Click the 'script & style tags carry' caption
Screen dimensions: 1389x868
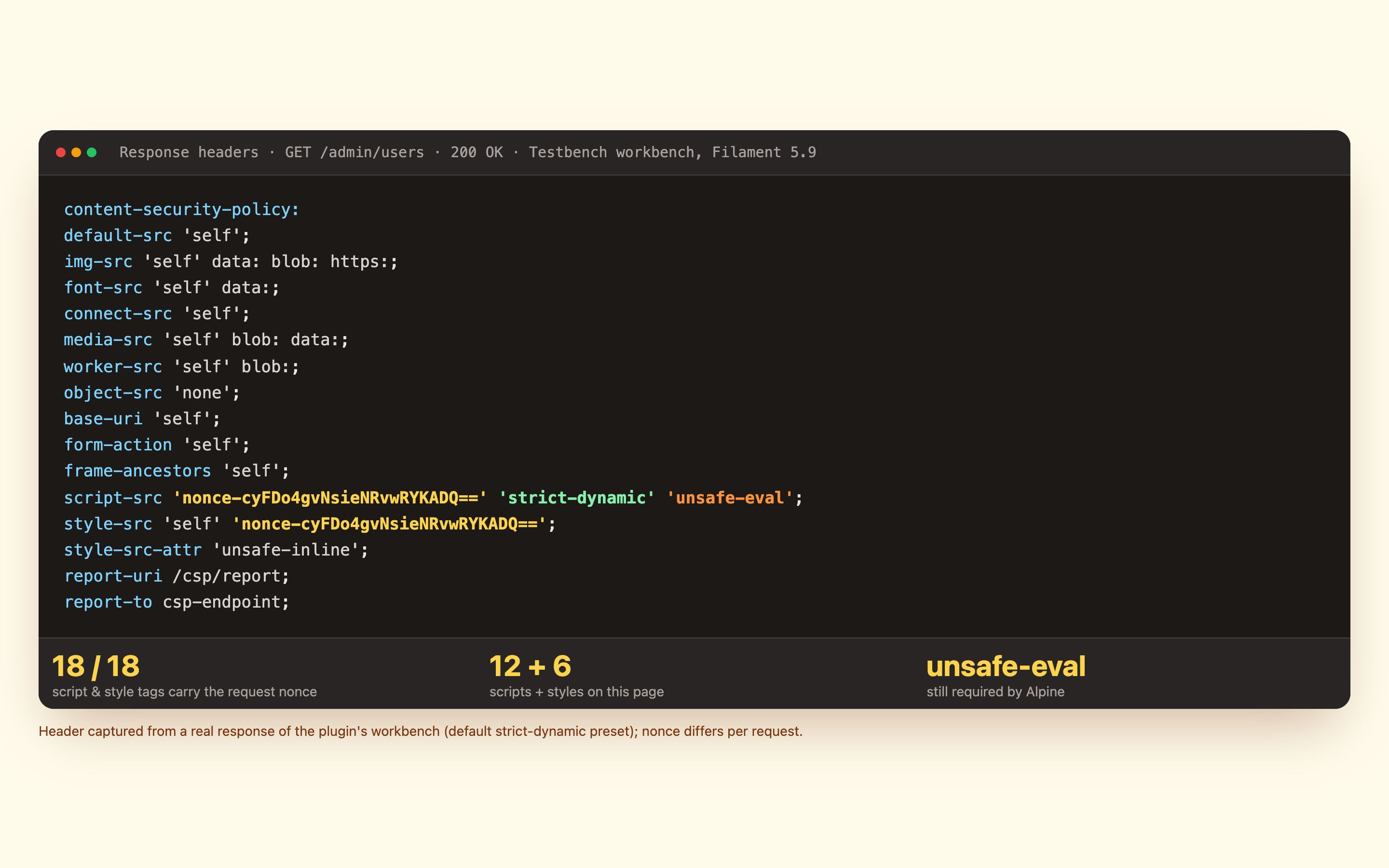pos(184,692)
